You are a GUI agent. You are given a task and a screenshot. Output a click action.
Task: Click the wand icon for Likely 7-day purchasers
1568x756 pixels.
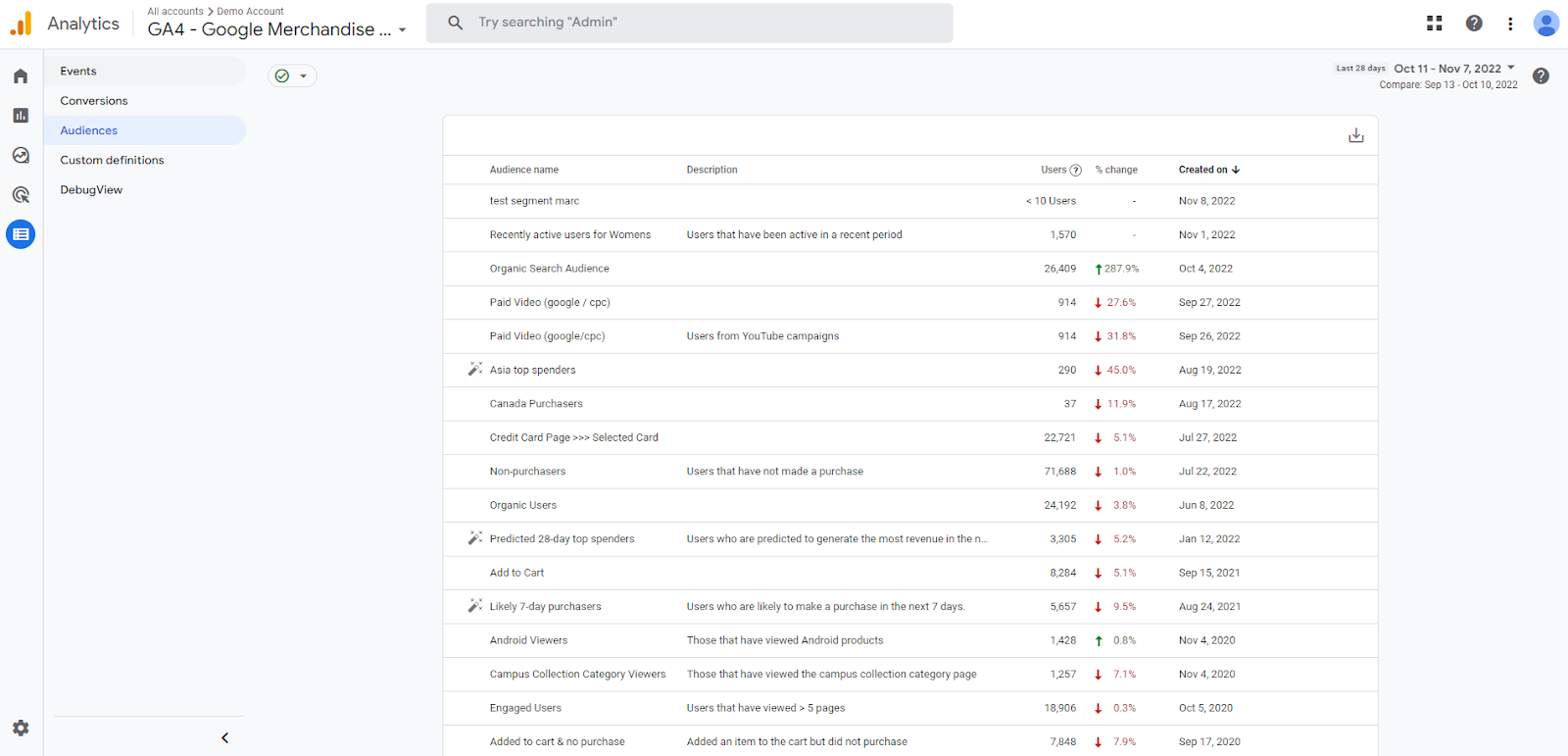point(475,606)
